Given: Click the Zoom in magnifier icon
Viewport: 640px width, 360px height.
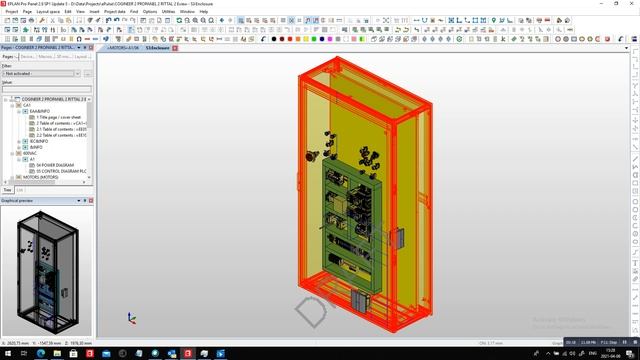Looking at the screenshot, I should [x=196, y=20].
